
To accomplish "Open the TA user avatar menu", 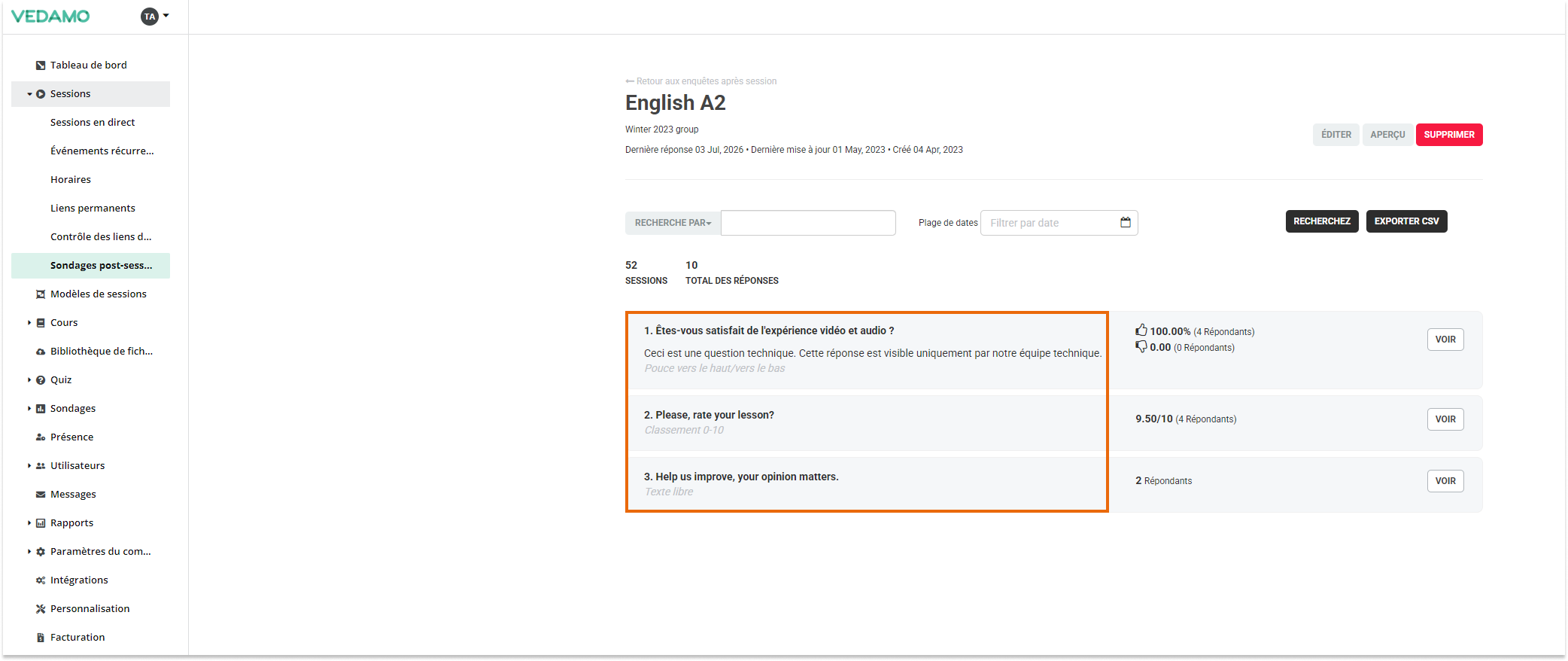I will [x=150, y=16].
